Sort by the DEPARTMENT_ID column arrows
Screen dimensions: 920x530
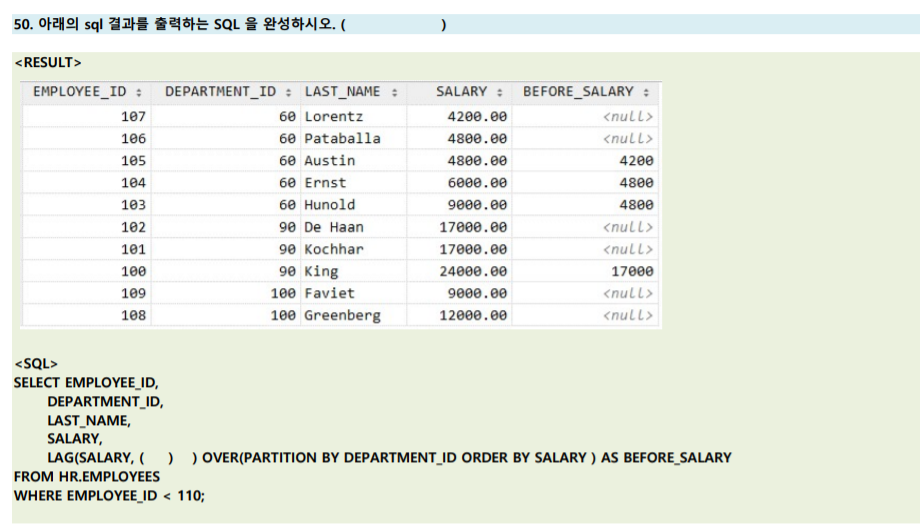pyautogui.click(x=288, y=93)
